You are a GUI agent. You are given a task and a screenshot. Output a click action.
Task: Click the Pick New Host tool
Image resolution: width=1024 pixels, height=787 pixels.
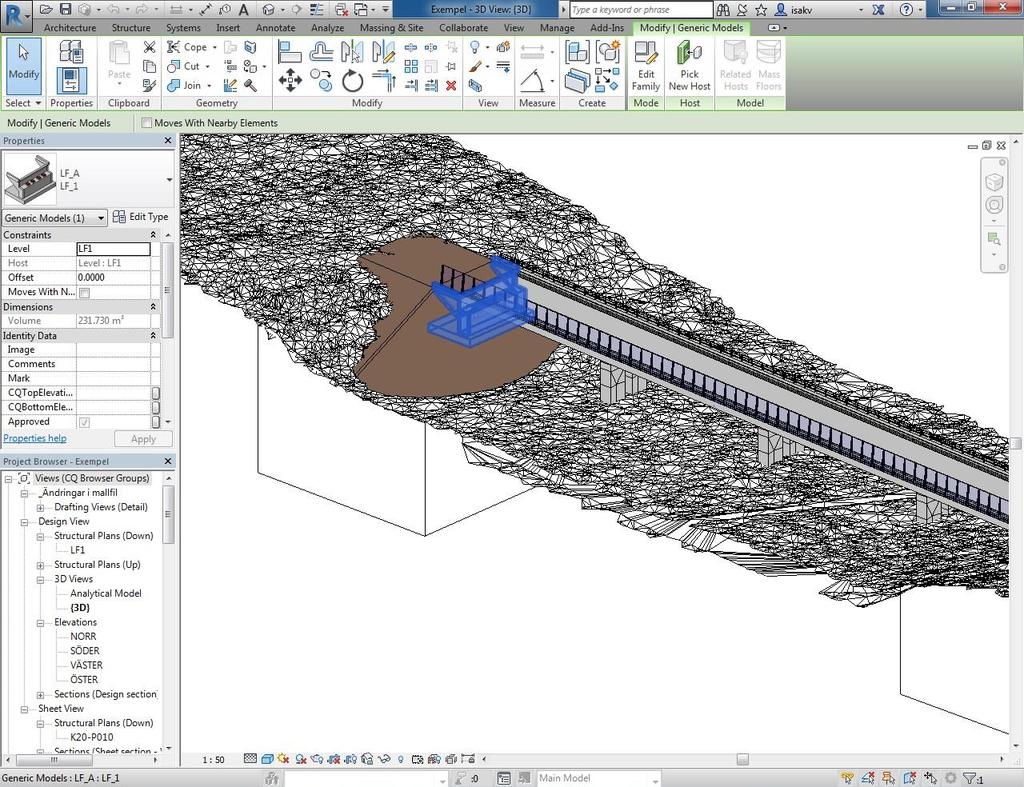click(x=690, y=66)
